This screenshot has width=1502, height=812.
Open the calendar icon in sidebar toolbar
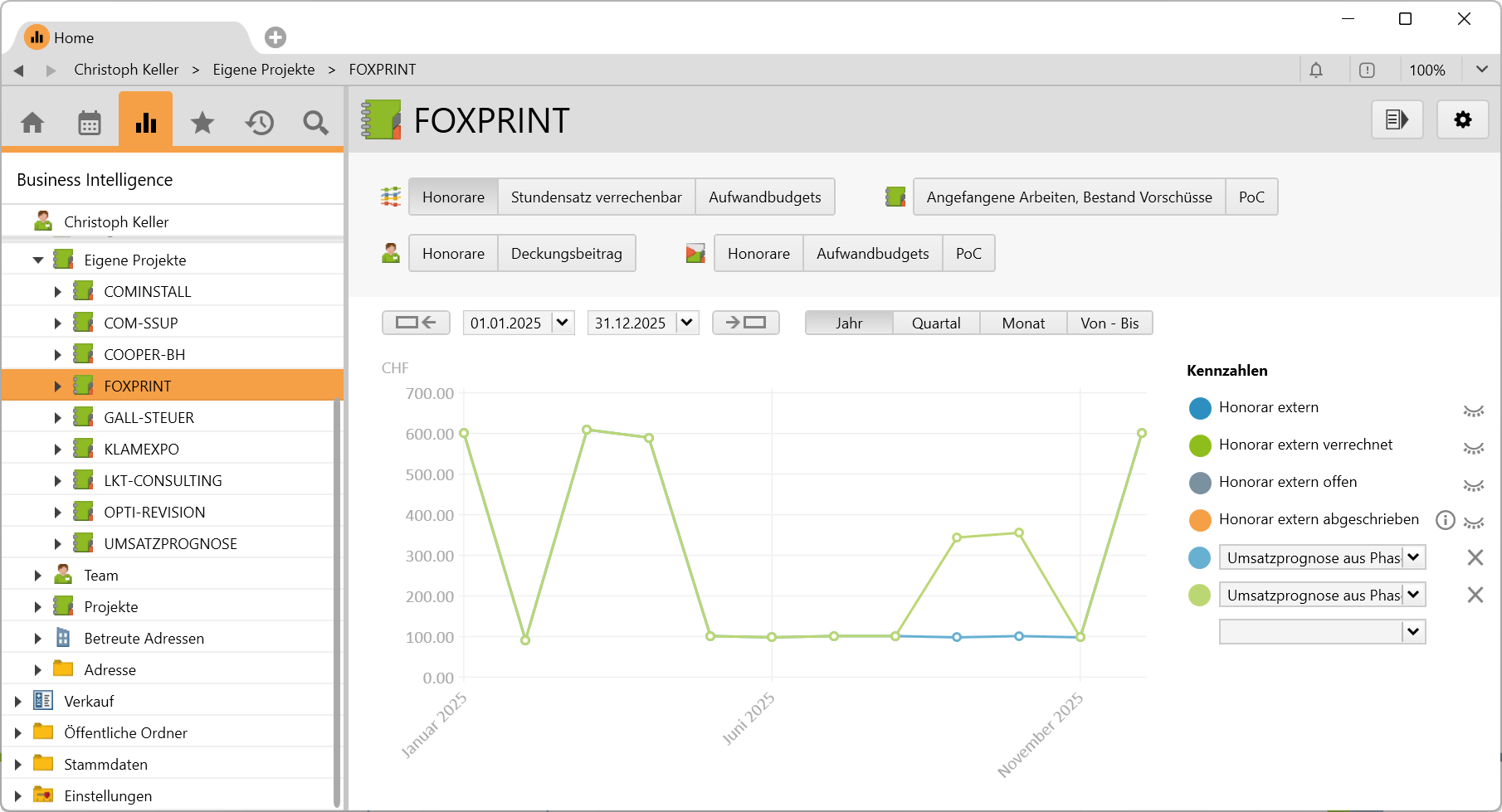coord(90,123)
